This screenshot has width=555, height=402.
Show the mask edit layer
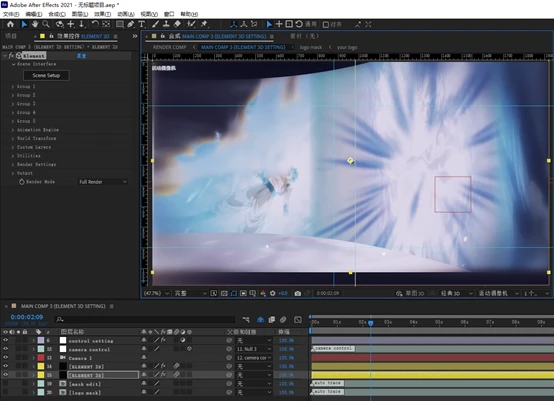(x=6, y=384)
